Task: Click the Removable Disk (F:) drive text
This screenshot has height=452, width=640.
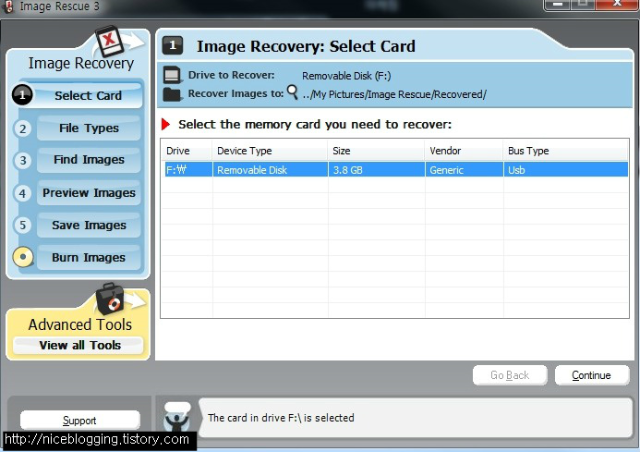Action: 347,76
